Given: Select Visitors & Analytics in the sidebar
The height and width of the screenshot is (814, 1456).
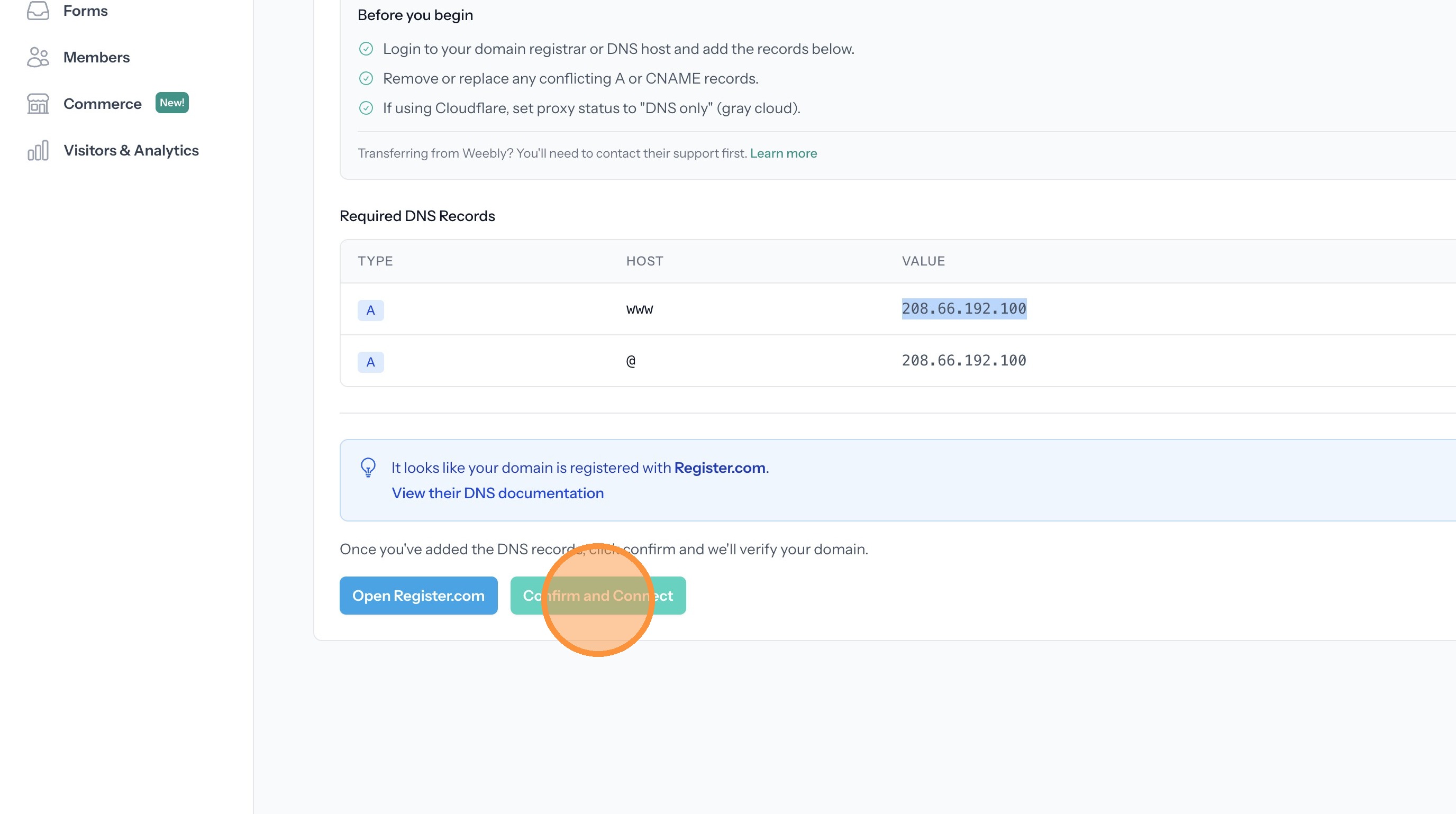Looking at the screenshot, I should (131, 150).
